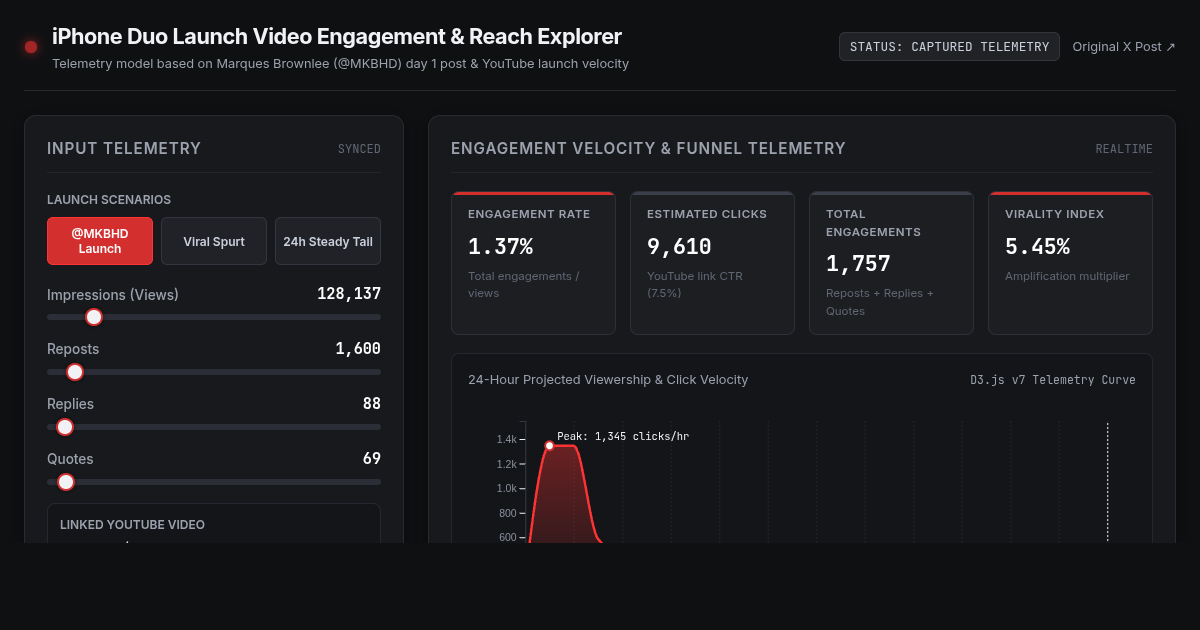Click the SYNCED status label
The width and height of the screenshot is (1200, 630).
(x=359, y=149)
